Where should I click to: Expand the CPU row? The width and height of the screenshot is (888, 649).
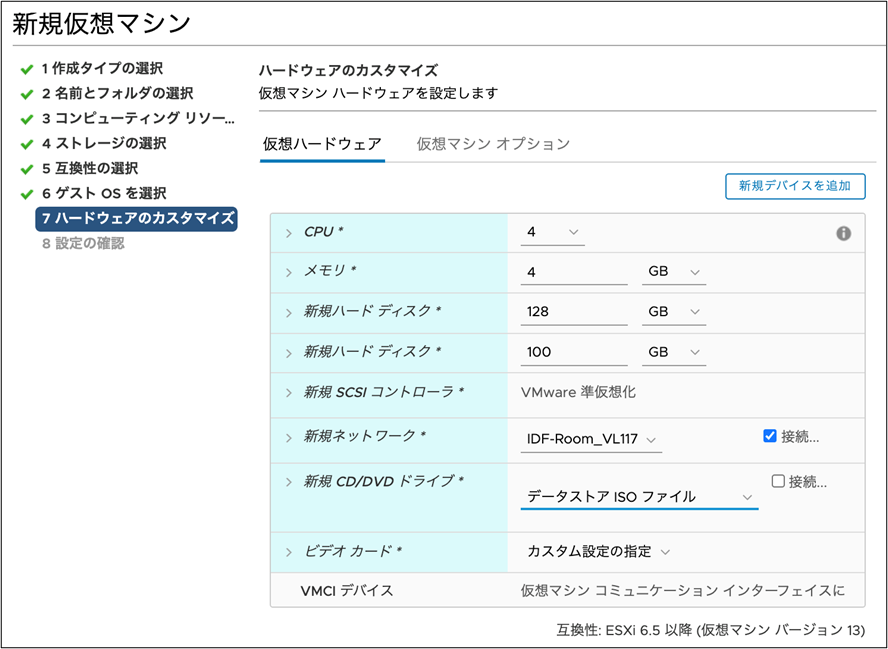click(289, 233)
